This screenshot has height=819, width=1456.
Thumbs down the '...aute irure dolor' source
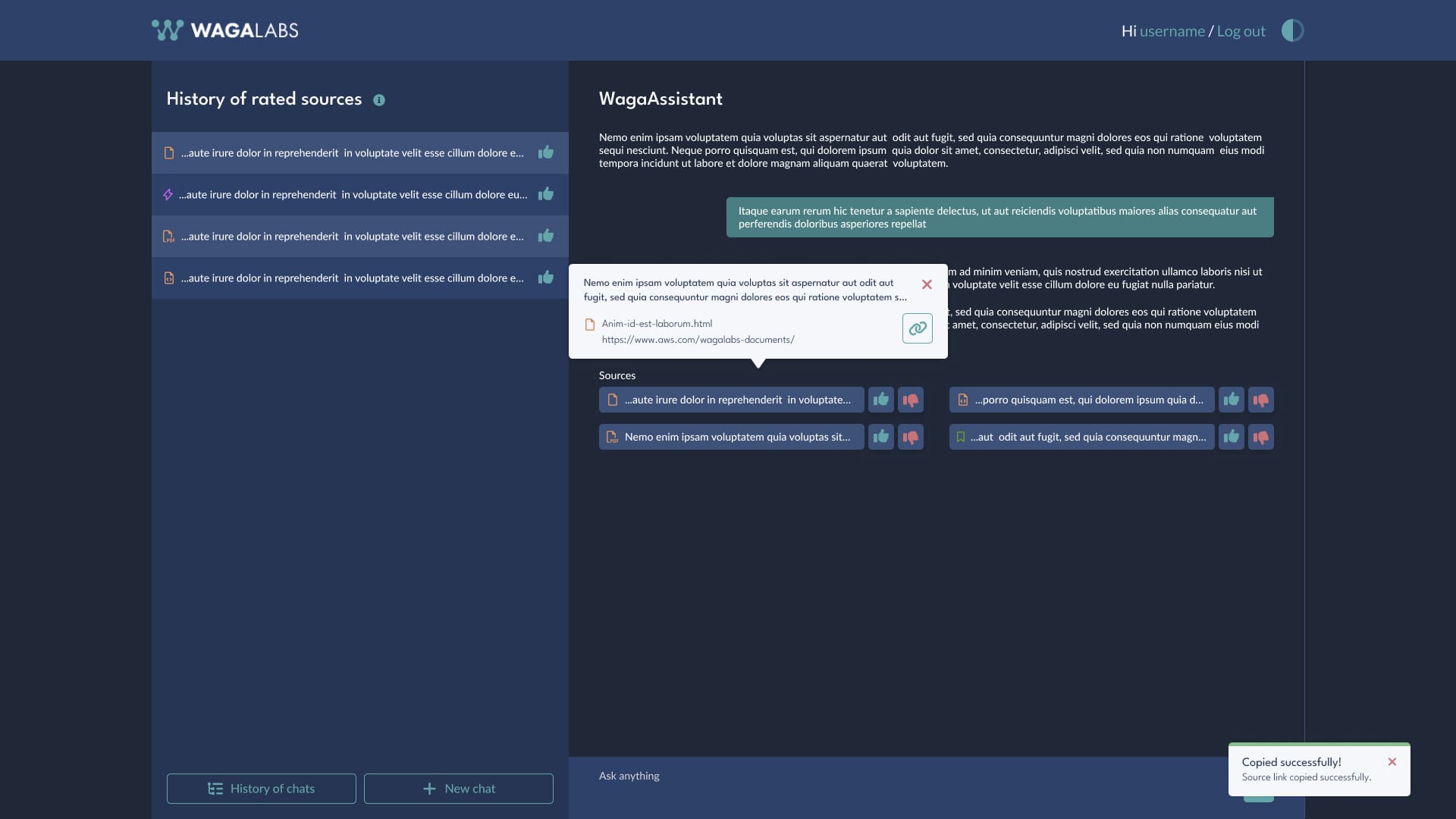[x=911, y=400]
